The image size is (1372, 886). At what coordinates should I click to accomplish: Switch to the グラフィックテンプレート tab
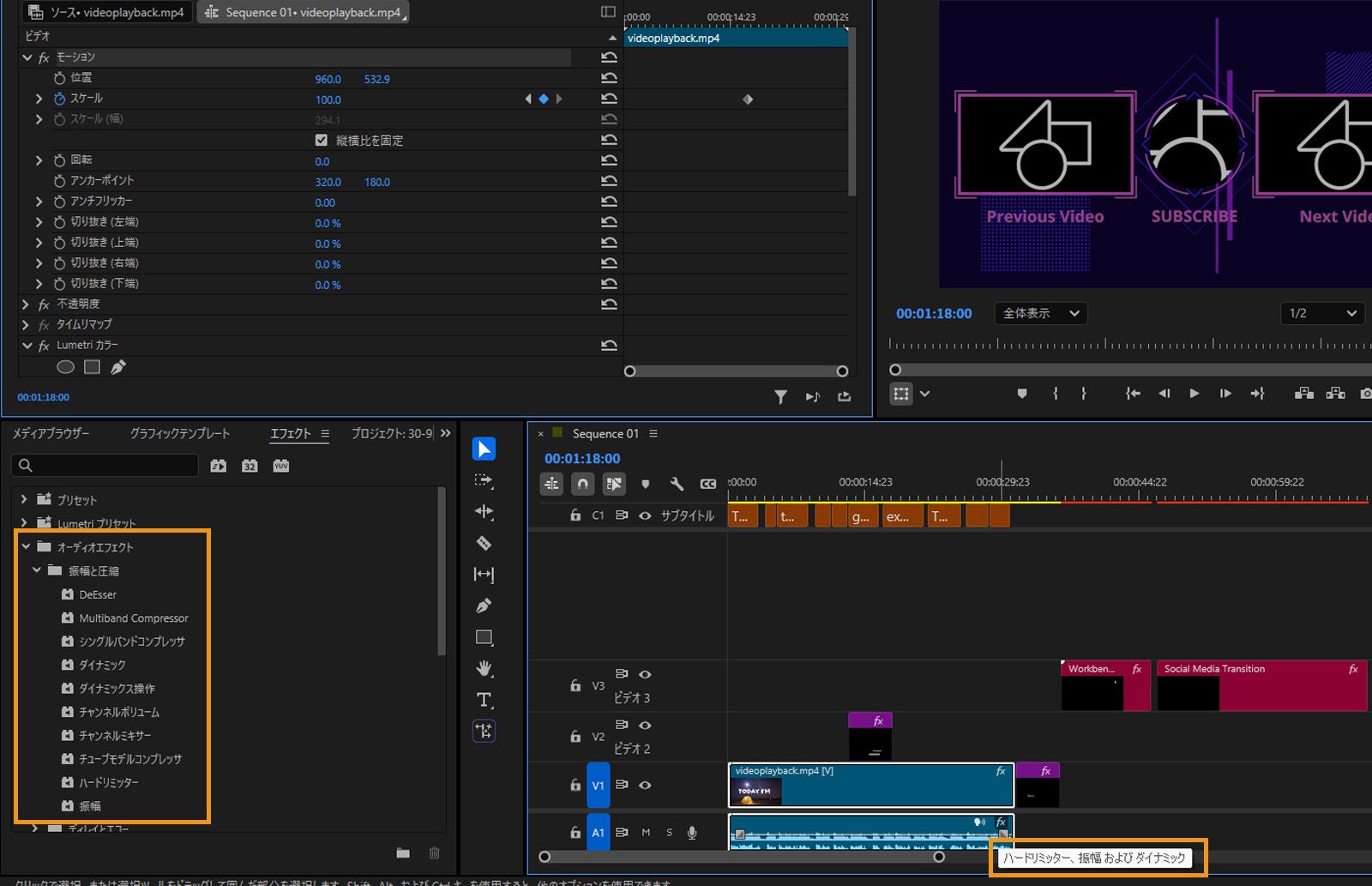tap(180, 434)
